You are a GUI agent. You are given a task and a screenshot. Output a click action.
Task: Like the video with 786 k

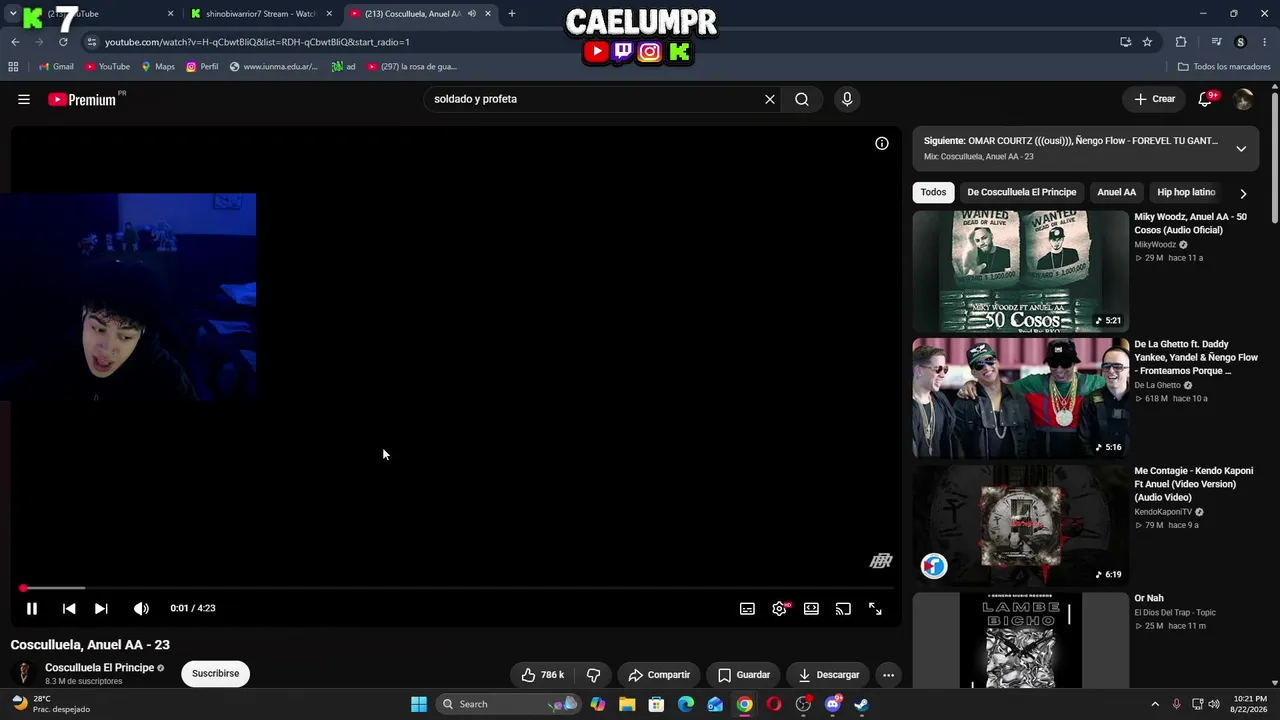542,675
